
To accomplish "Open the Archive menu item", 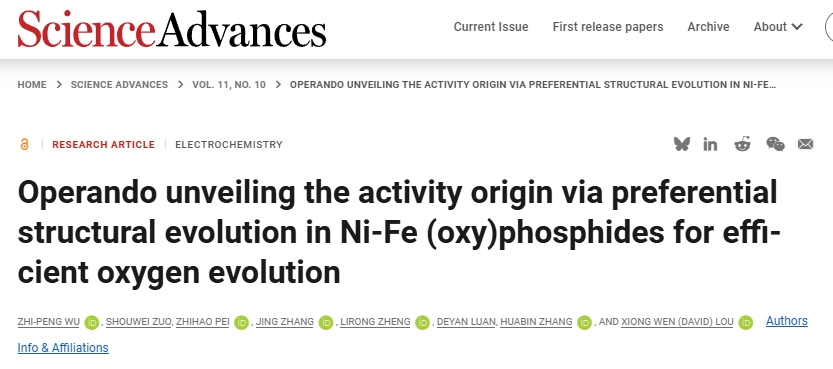I will pyautogui.click(x=708, y=27).
